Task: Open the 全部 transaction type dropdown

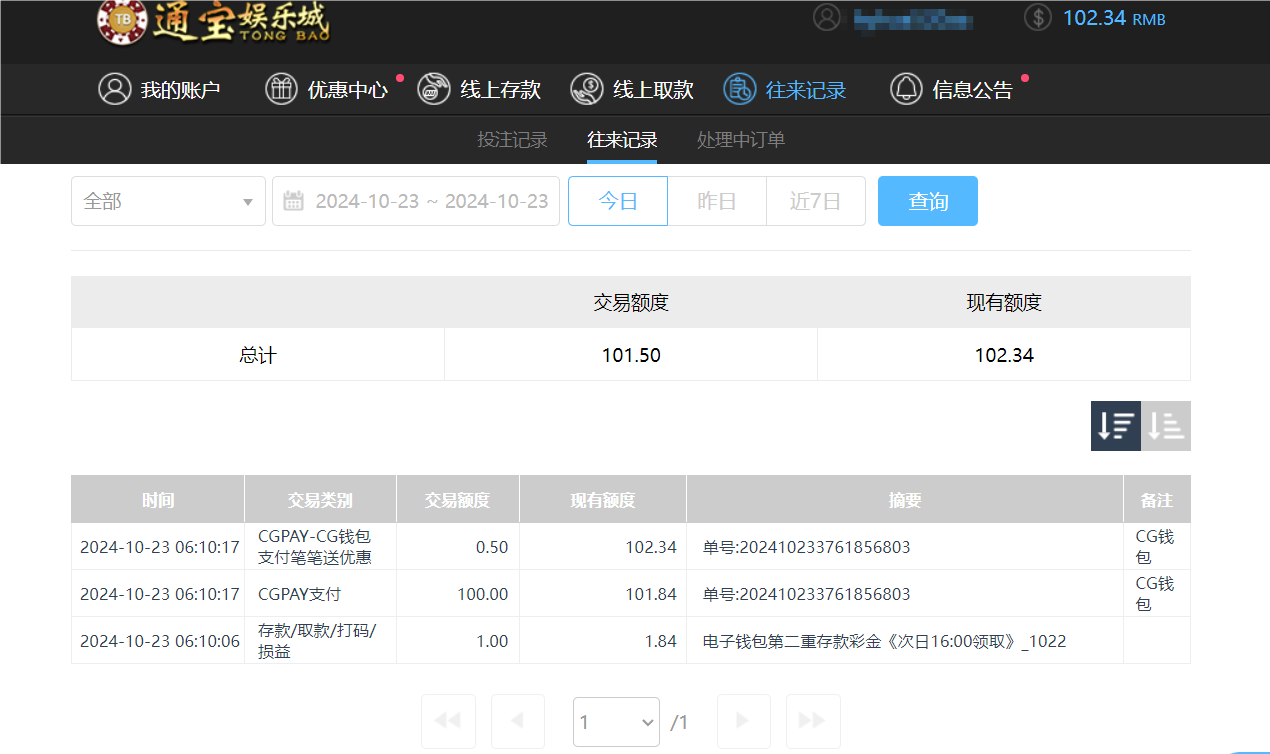Action: click(x=167, y=200)
